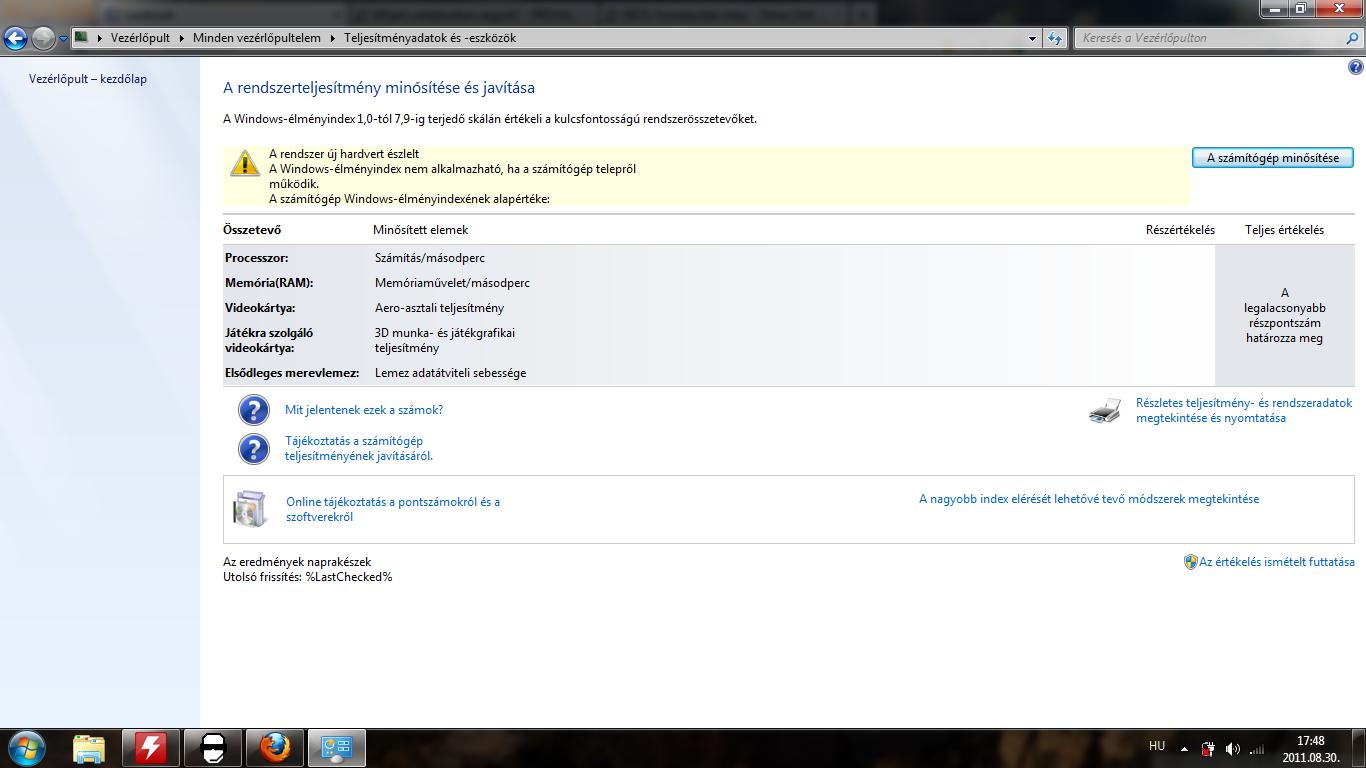The width and height of the screenshot is (1366, 768).
Task: Click Utolsó frissítés: %LastChecked% text
Action: (x=308, y=577)
